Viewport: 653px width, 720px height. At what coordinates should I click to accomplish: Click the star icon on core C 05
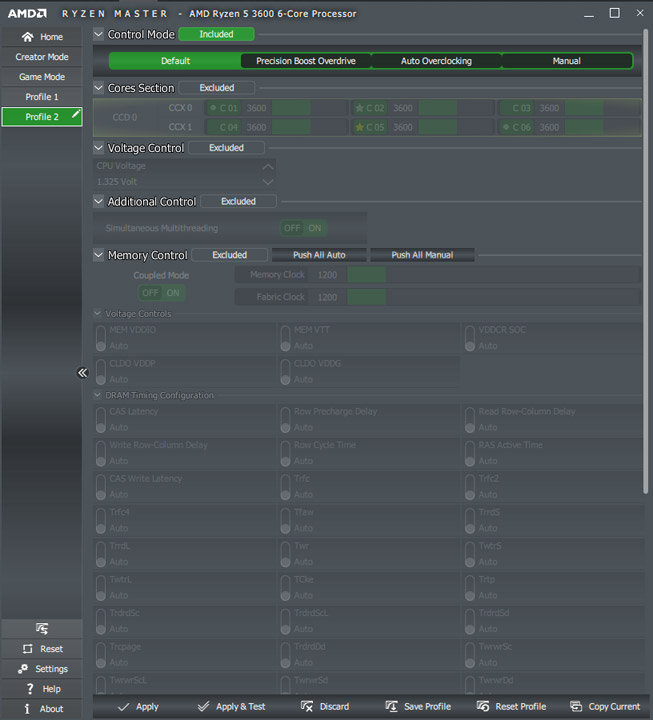click(360, 127)
